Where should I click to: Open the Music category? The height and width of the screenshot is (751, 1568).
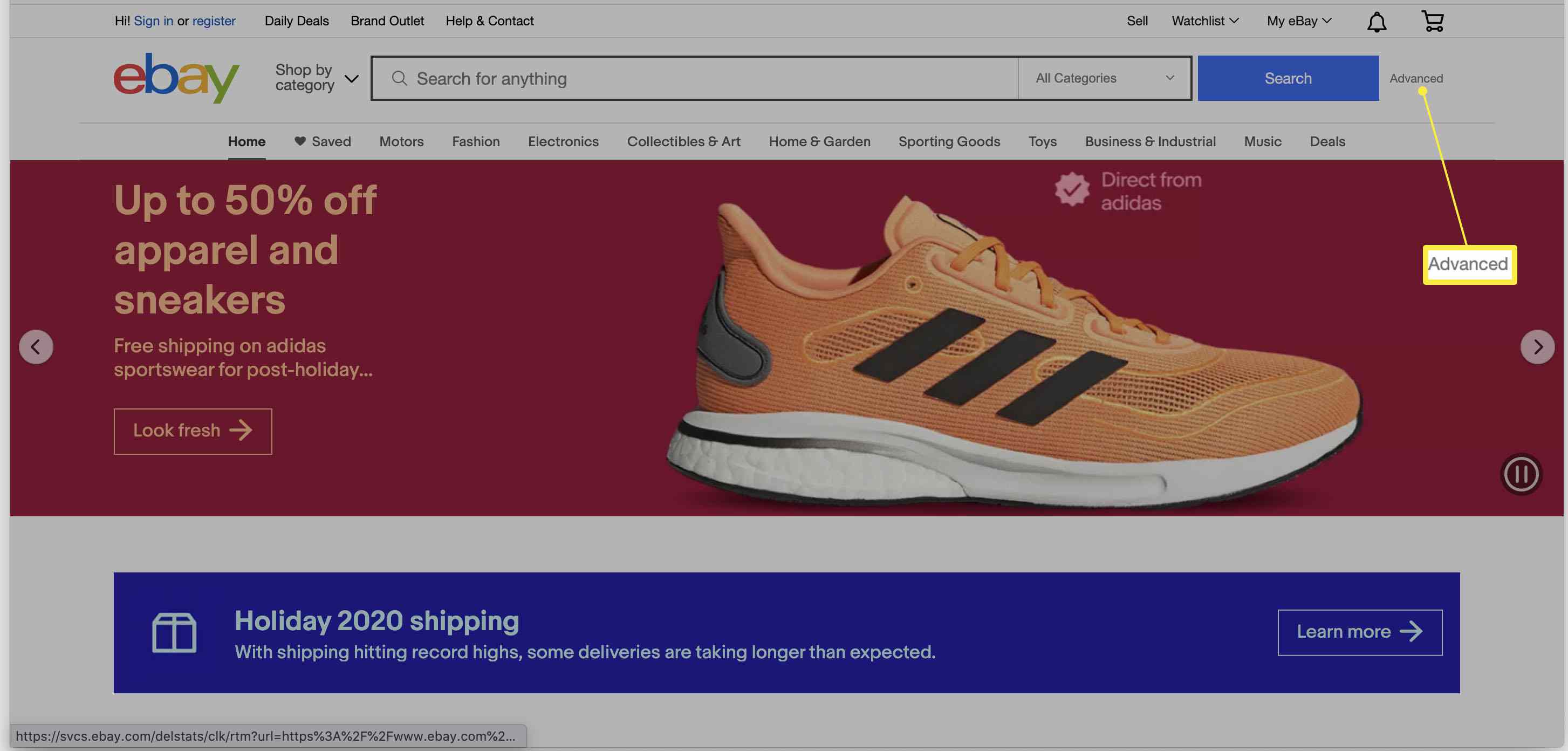[x=1262, y=141]
